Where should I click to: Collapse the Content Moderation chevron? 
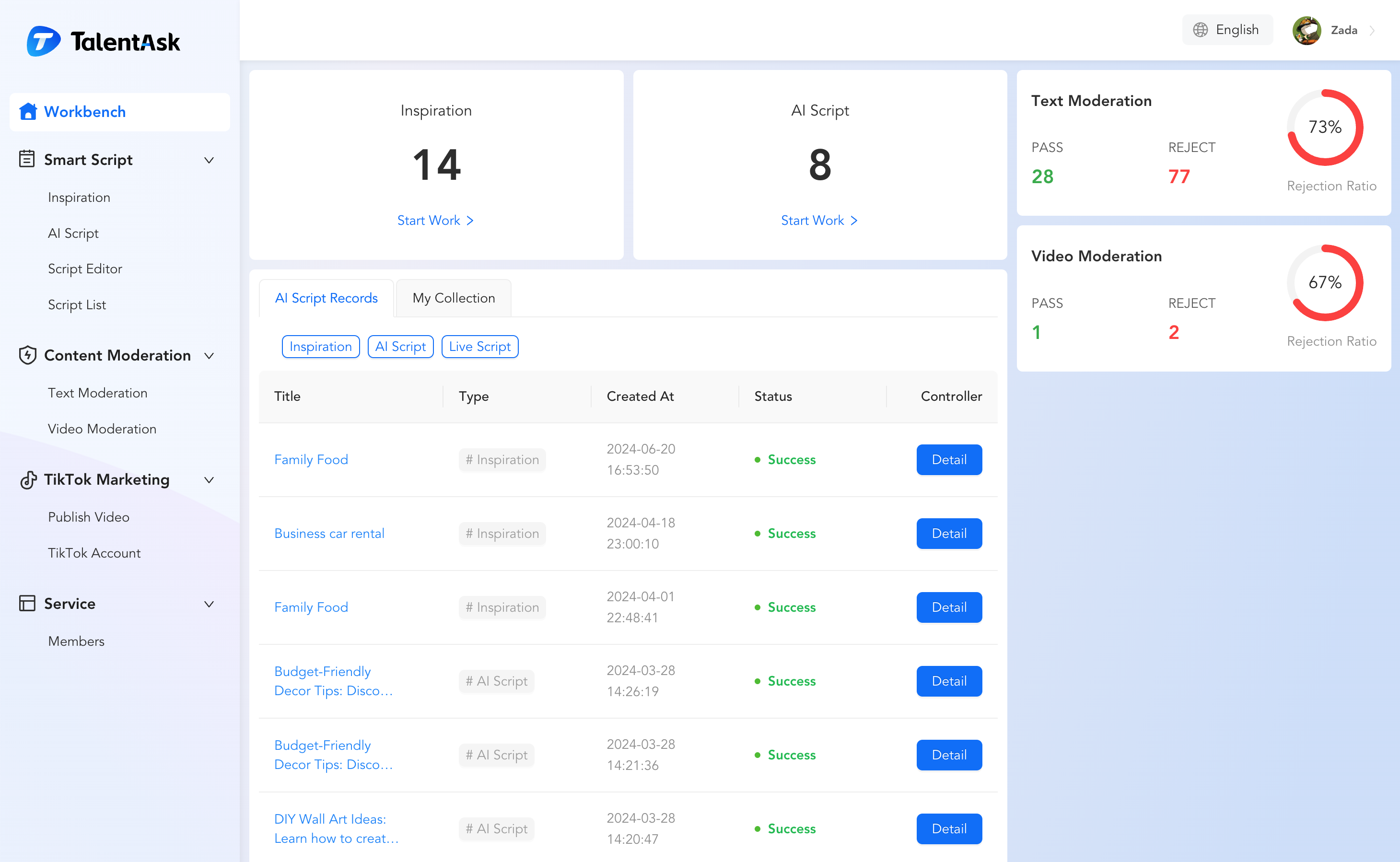[x=209, y=356]
